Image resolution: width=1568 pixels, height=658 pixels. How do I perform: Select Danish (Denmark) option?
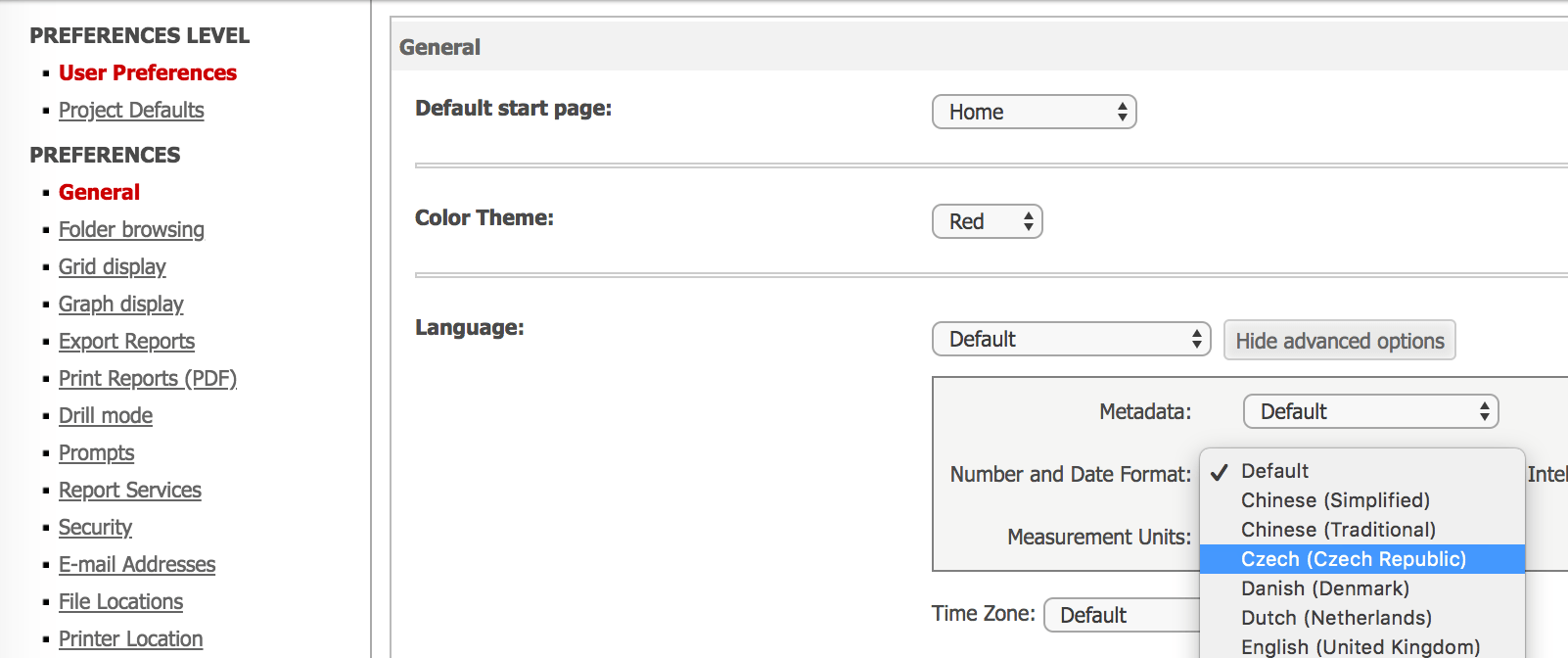(x=1325, y=588)
